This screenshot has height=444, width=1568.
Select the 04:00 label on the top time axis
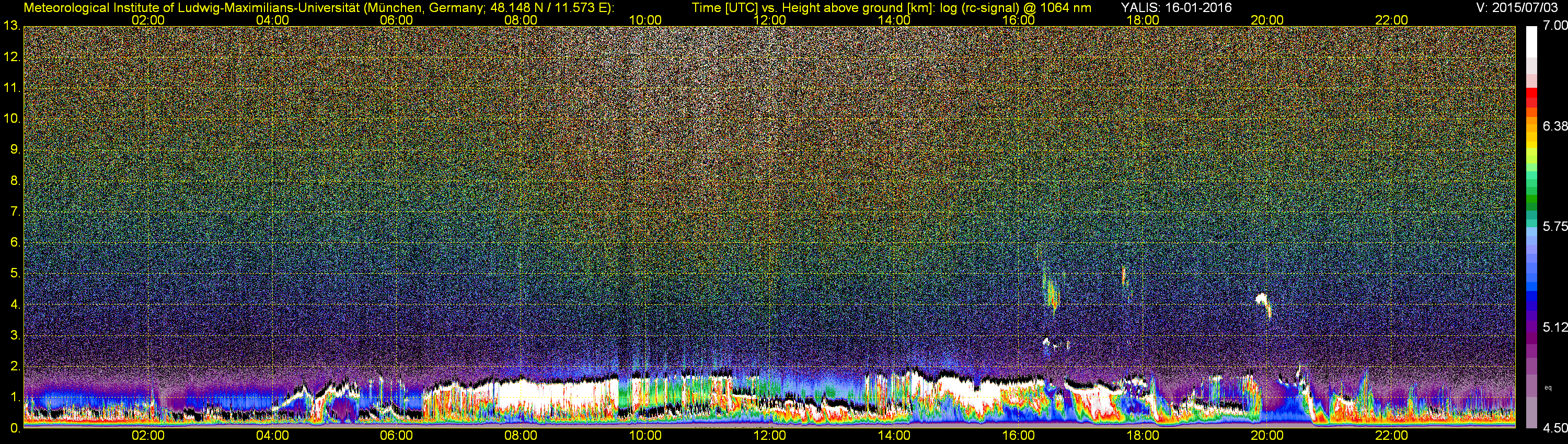point(272,20)
